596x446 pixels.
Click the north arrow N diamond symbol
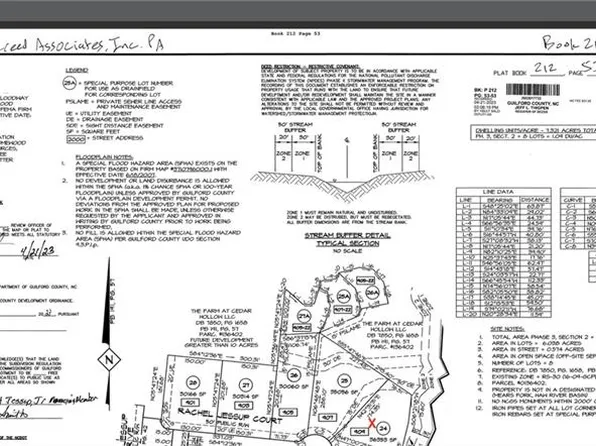coord(109,360)
